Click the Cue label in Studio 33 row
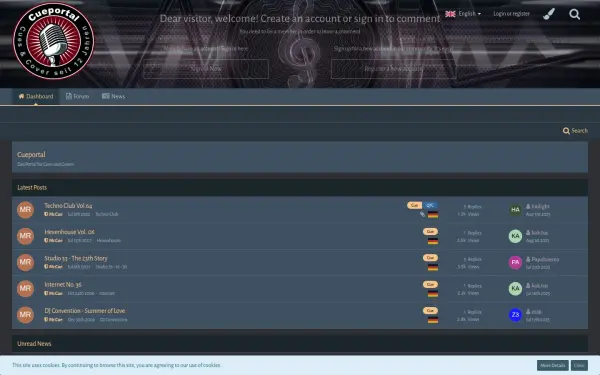Viewport: 600px width, 375px height. [430, 258]
